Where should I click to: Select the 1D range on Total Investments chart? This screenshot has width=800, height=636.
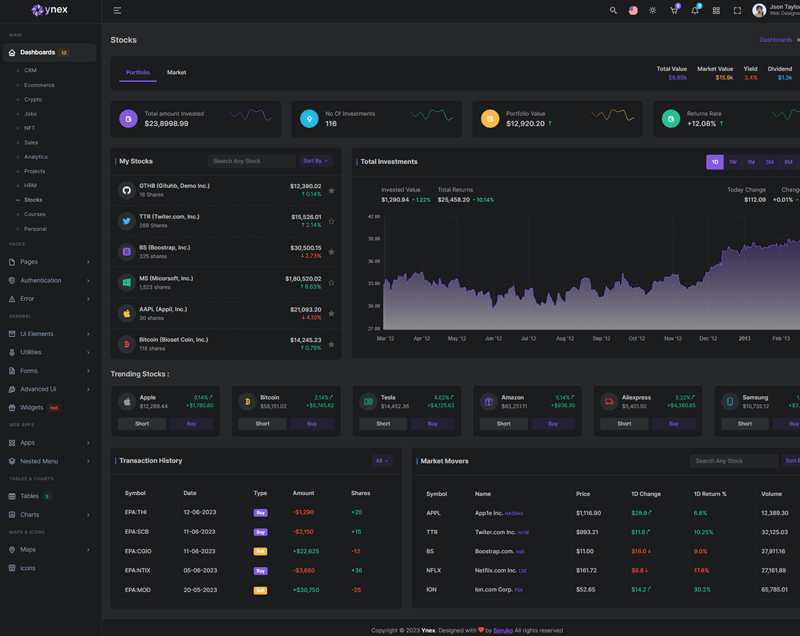coord(714,162)
